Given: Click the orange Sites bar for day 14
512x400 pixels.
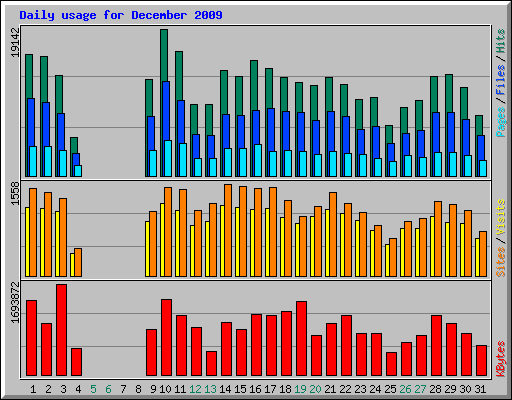Looking at the screenshot, I should [228, 230].
